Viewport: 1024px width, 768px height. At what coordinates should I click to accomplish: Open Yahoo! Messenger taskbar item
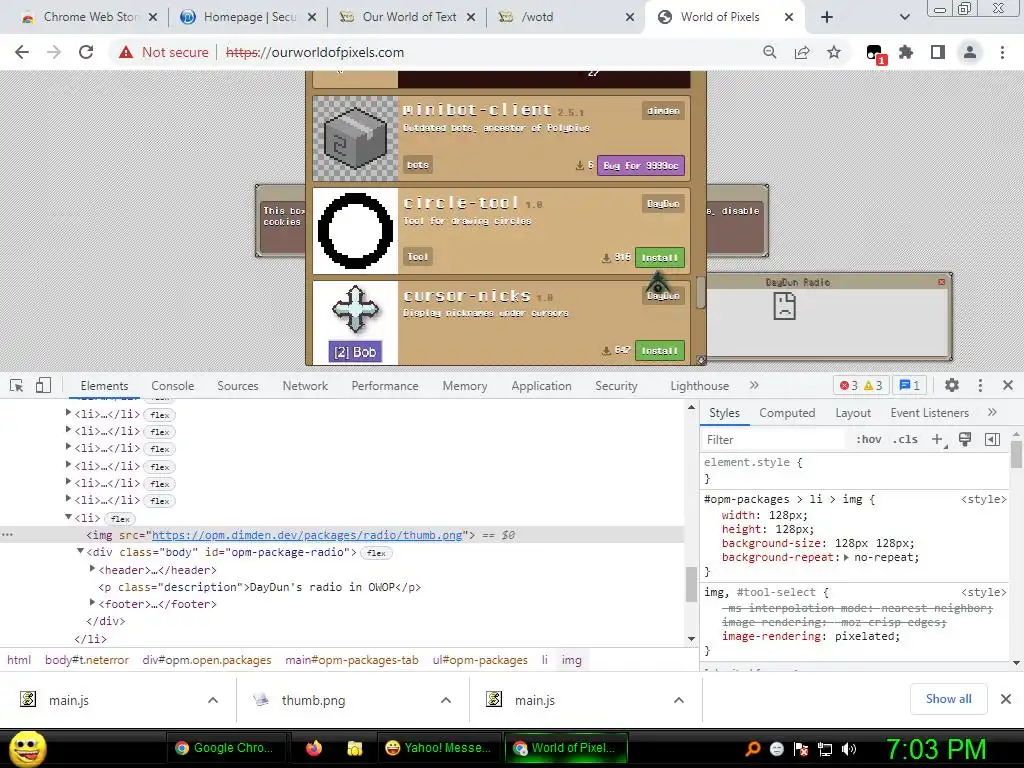(438, 748)
